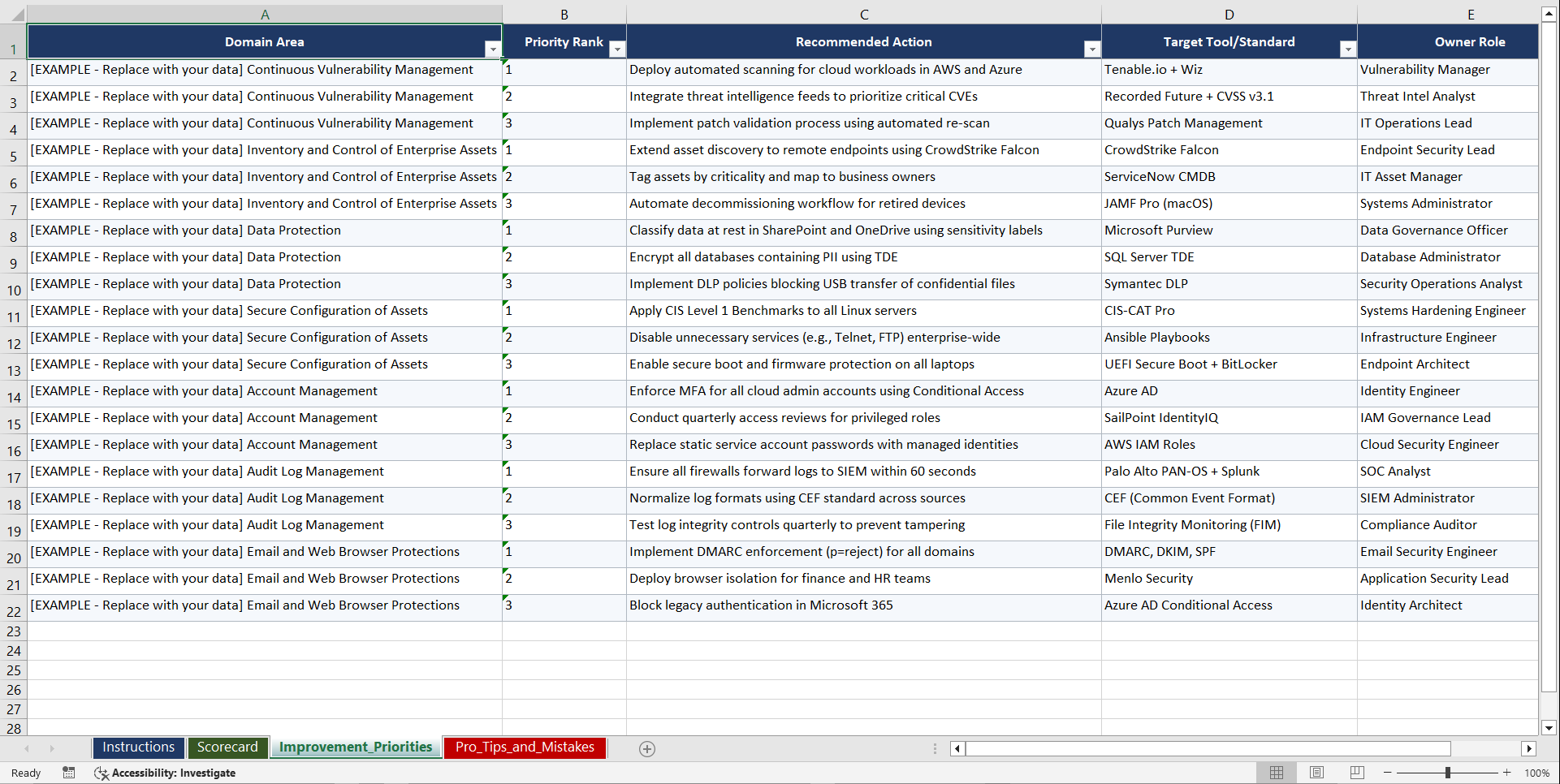Adjust the zoom slider
1560x784 pixels.
click(x=1448, y=772)
